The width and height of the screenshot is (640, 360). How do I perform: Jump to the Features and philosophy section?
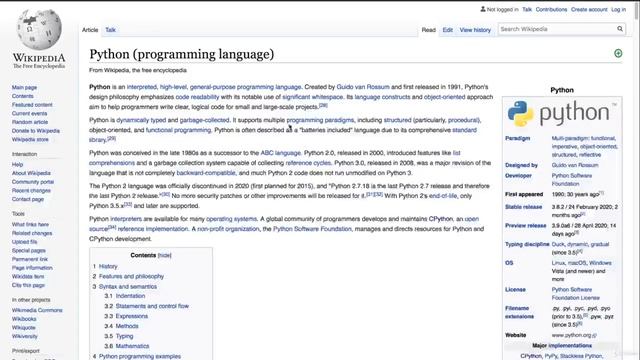(x=131, y=276)
